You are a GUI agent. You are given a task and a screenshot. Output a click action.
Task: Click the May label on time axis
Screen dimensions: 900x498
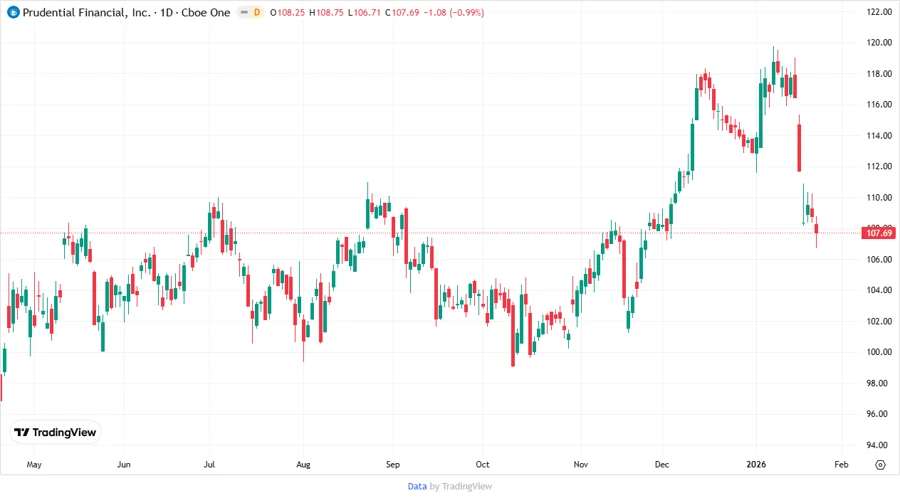[34, 465]
